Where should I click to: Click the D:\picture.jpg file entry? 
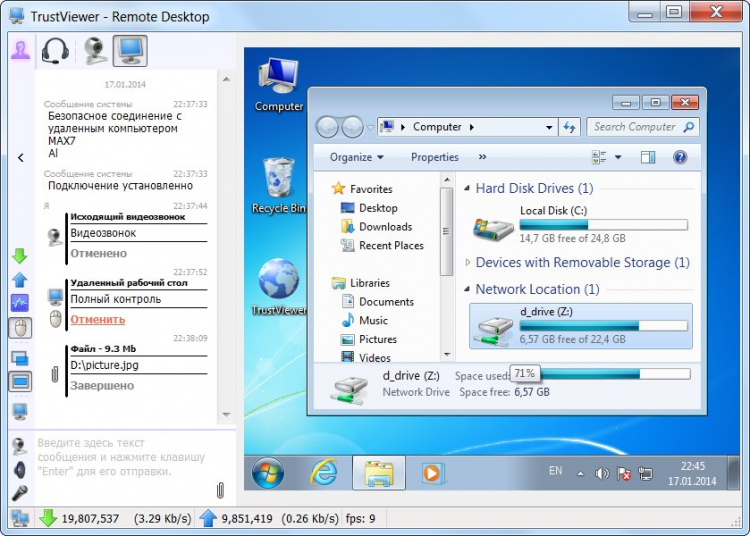pyautogui.click(x=104, y=365)
